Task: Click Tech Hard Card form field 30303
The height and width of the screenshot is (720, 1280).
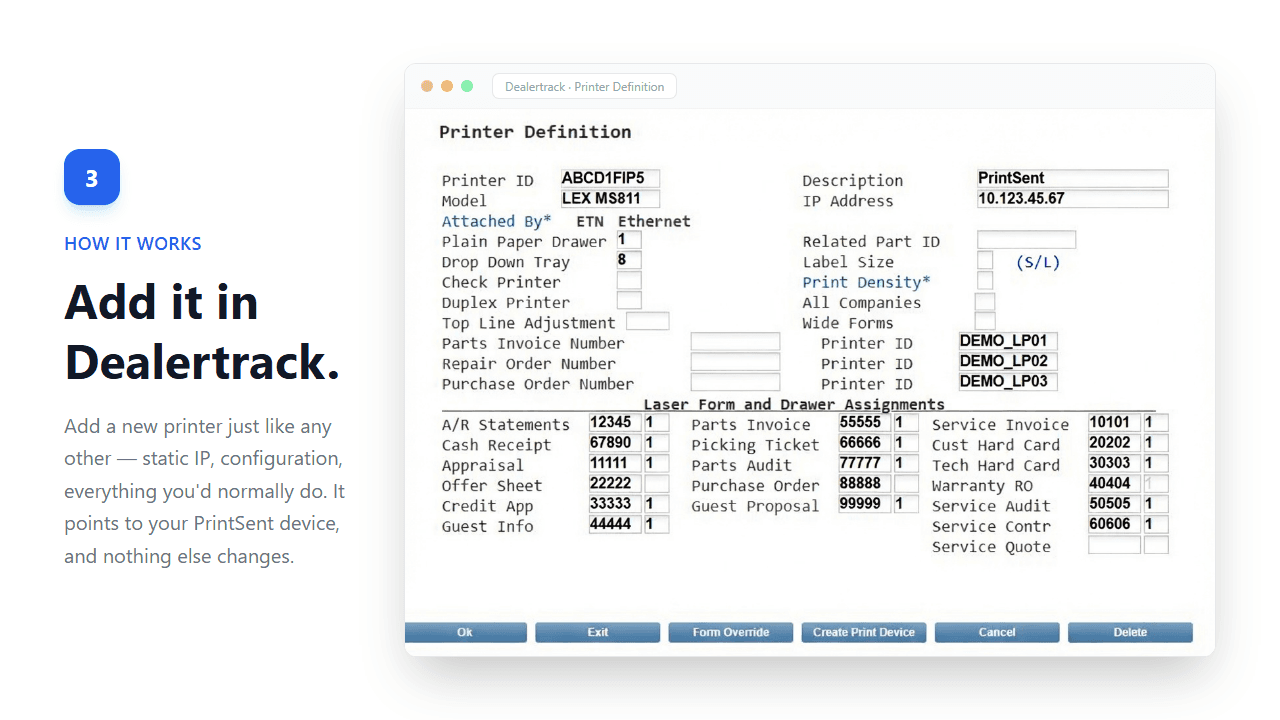Action: click(1114, 464)
